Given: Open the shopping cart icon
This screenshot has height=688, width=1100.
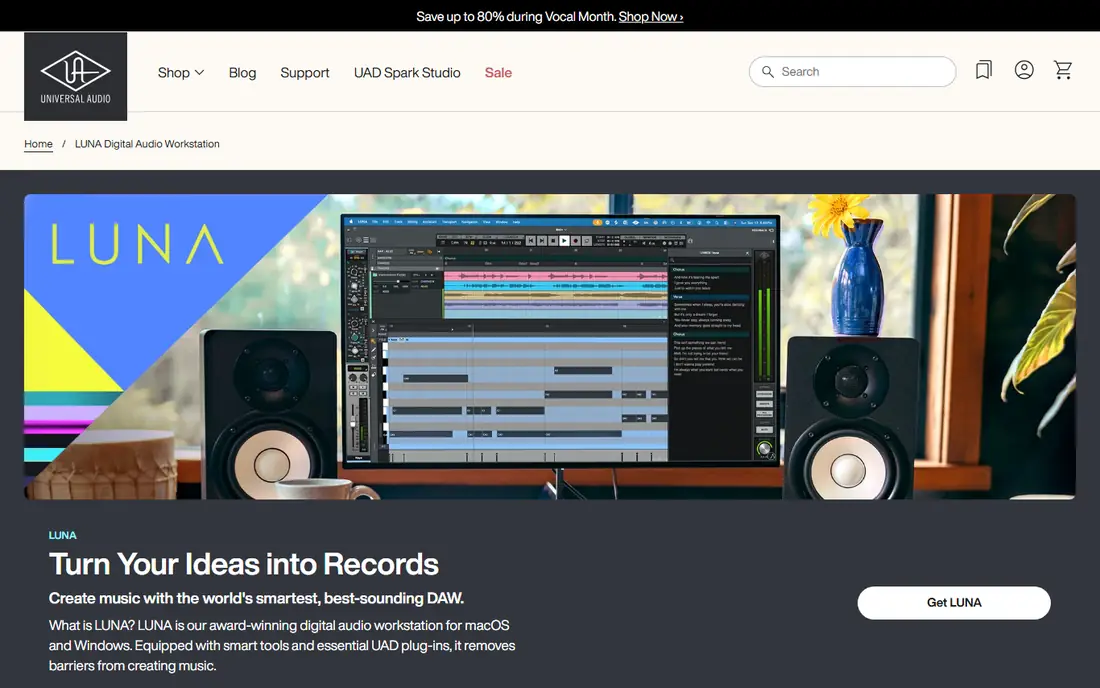Looking at the screenshot, I should (x=1063, y=70).
